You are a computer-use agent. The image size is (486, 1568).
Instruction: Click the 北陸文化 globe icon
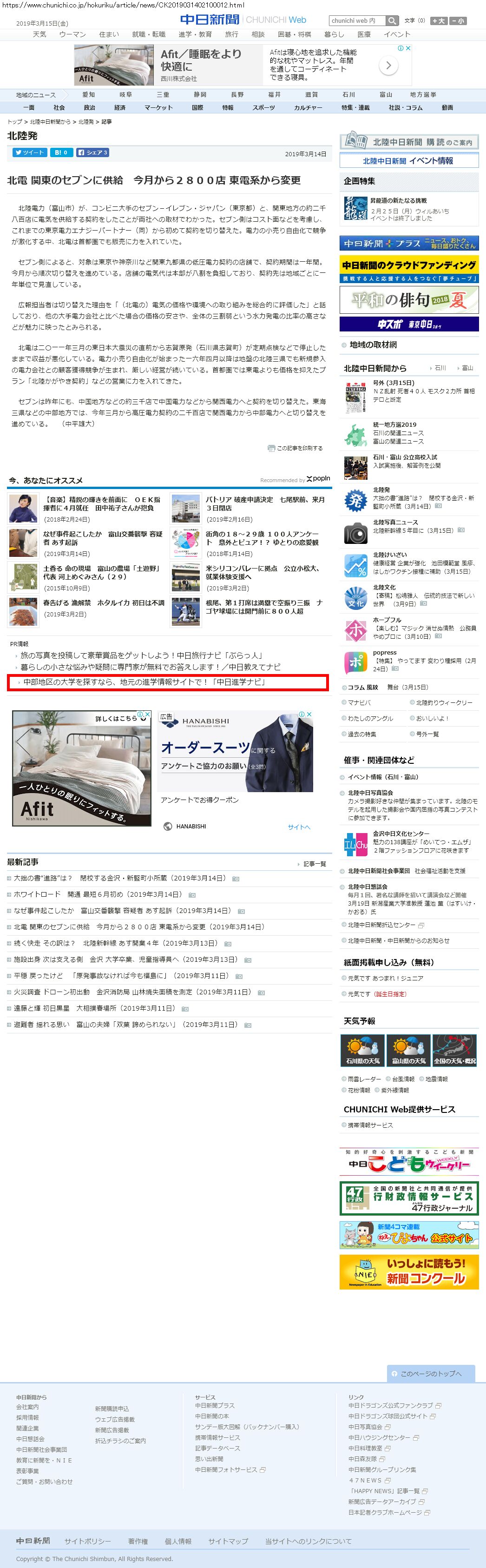coord(355,598)
